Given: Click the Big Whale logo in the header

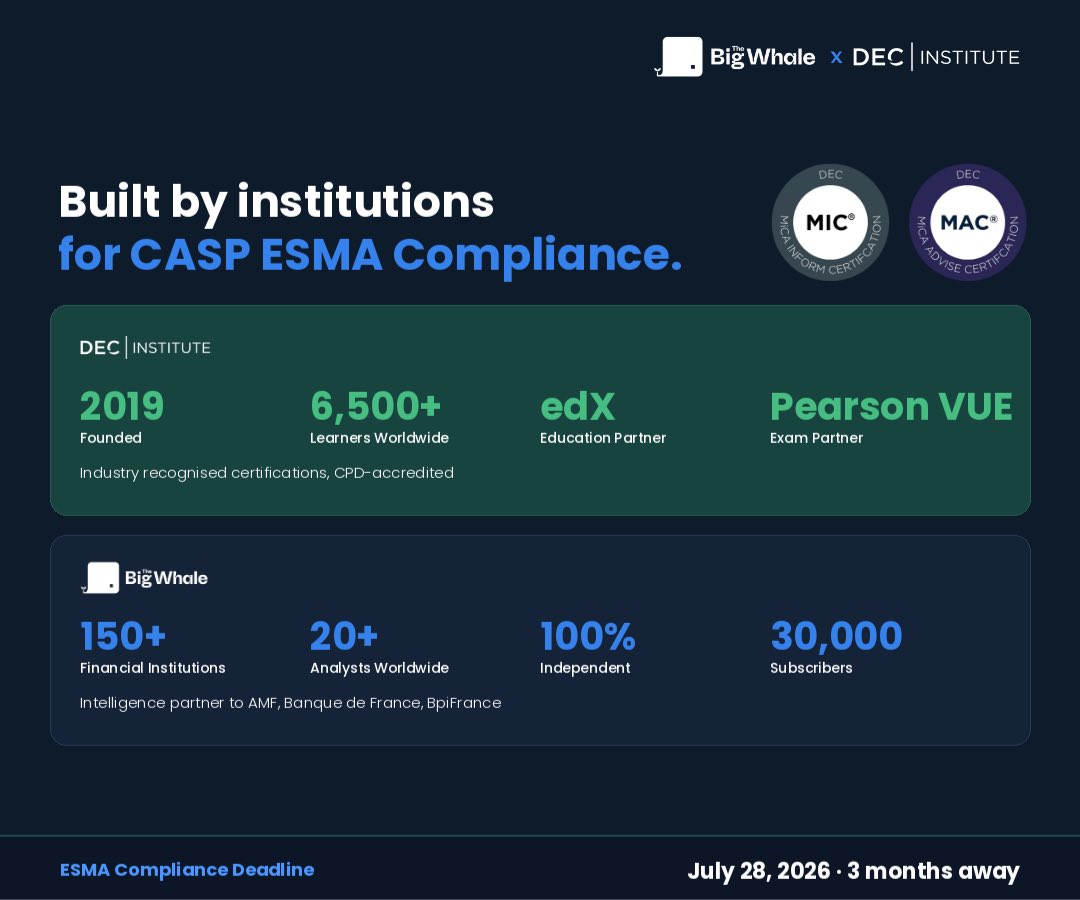Looking at the screenshot, I should click(x=737, y=57).
